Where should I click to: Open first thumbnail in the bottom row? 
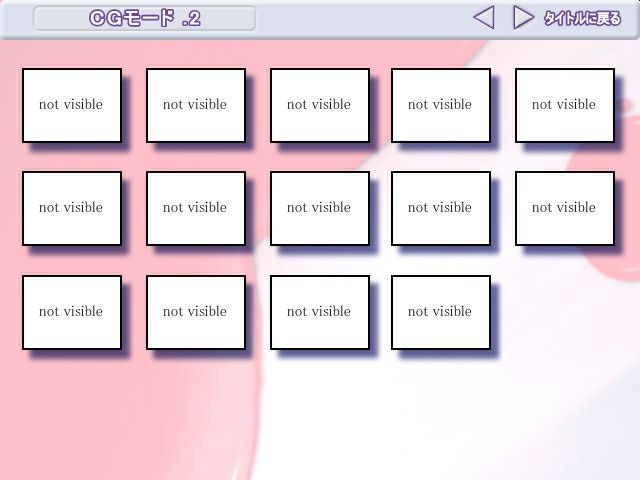click(x=72, y=312)
